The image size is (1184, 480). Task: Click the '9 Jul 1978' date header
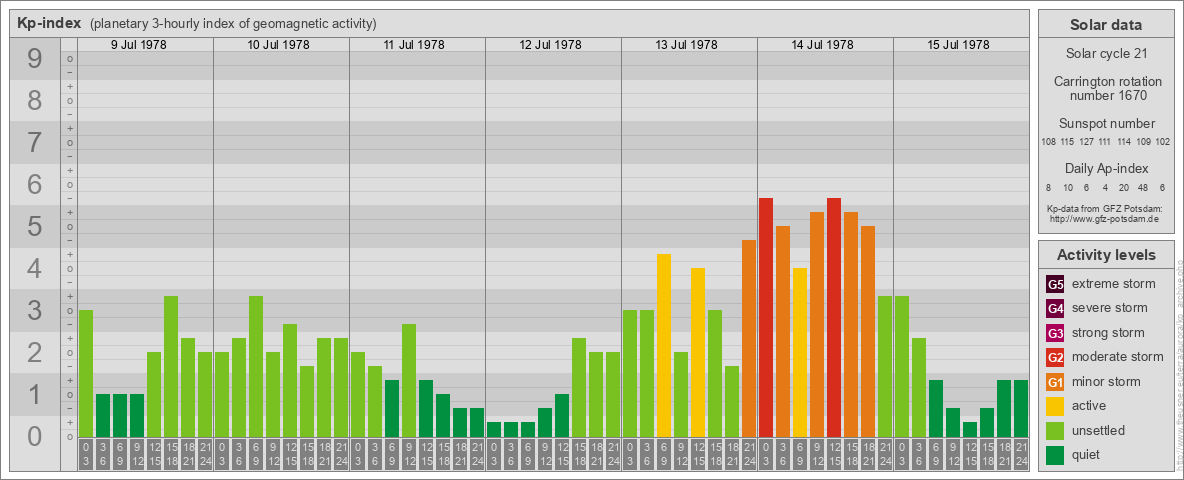click(x=139, y=45)
